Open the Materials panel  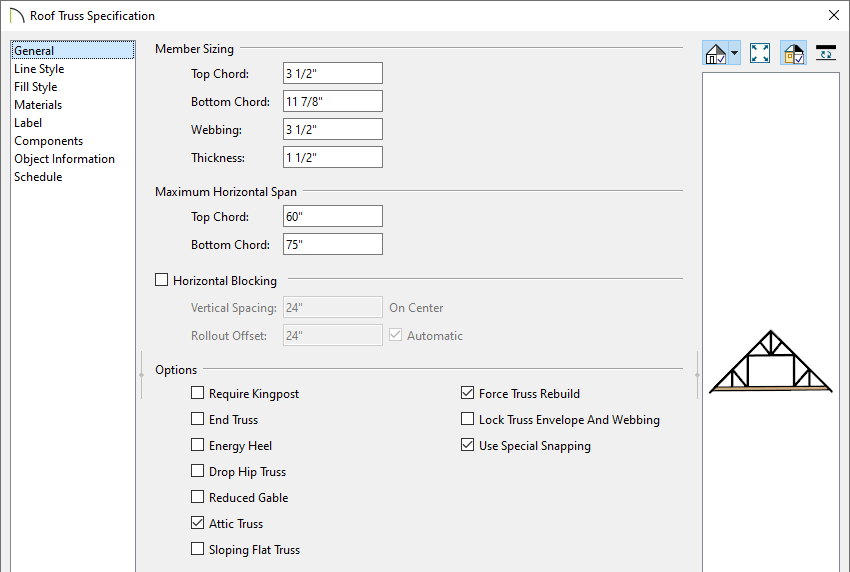click(x=38, y=105)
